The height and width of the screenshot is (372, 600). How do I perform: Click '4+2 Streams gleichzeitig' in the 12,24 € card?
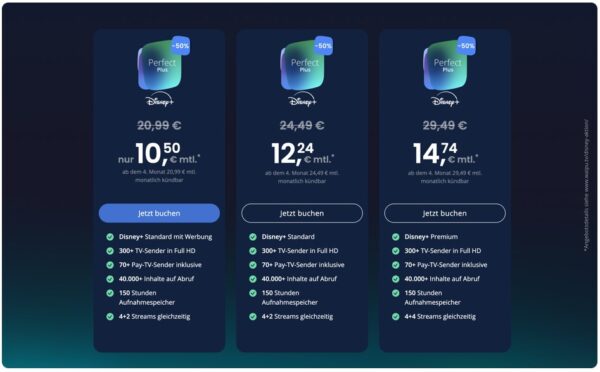pyautogui.click(x=297, y=317)
